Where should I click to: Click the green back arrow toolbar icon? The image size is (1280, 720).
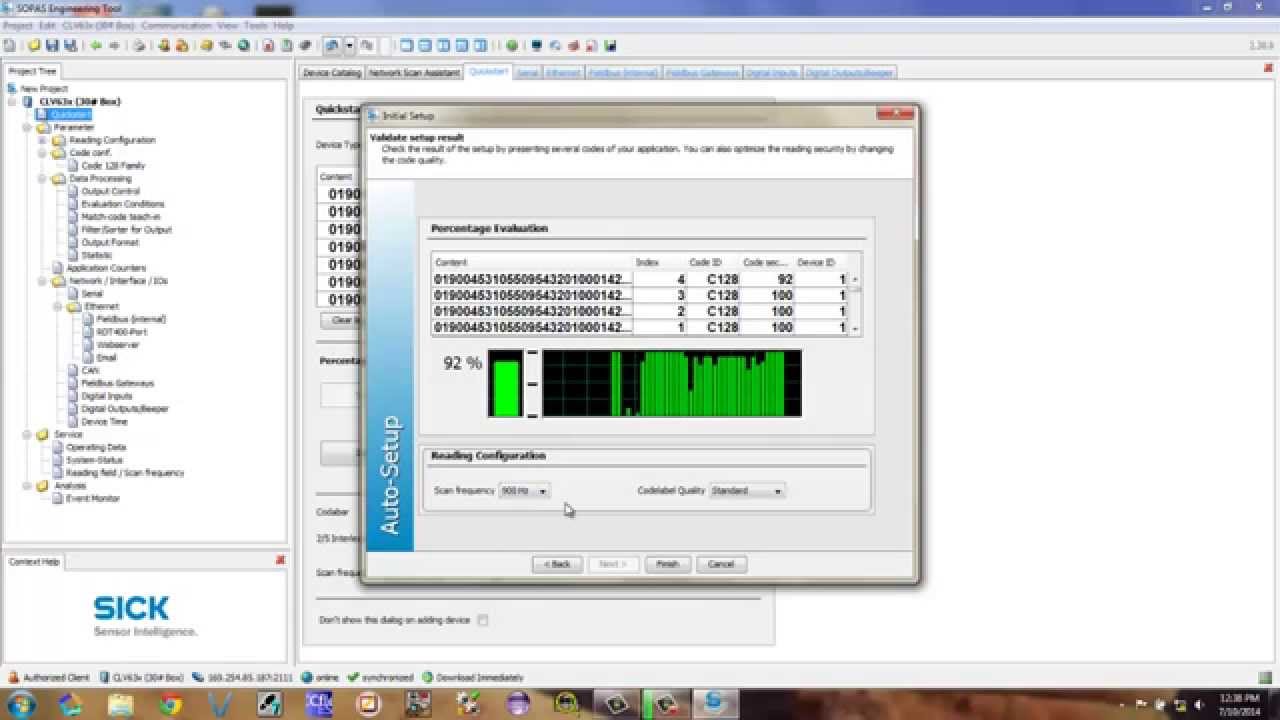[x=96, y=46]
